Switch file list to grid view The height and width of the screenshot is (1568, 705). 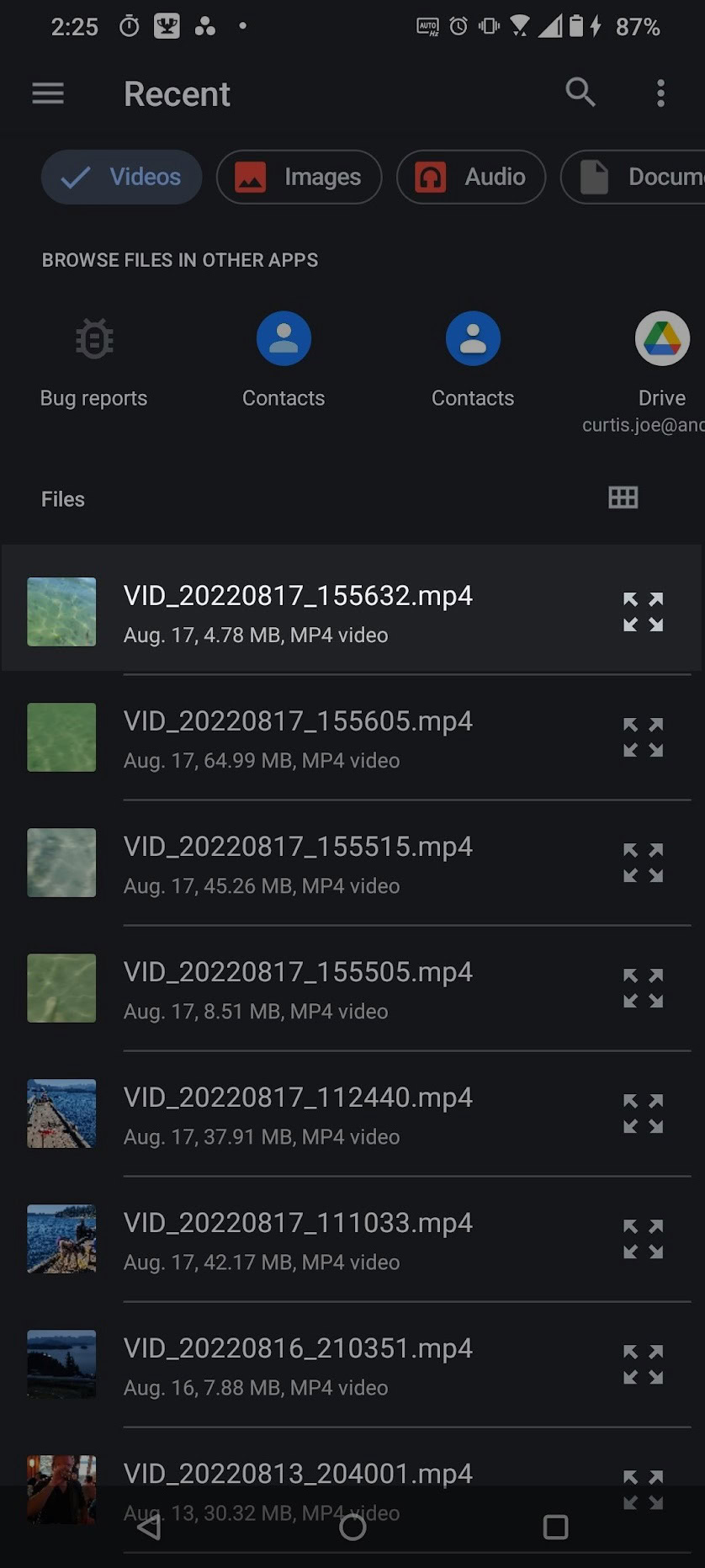point(623,498)
